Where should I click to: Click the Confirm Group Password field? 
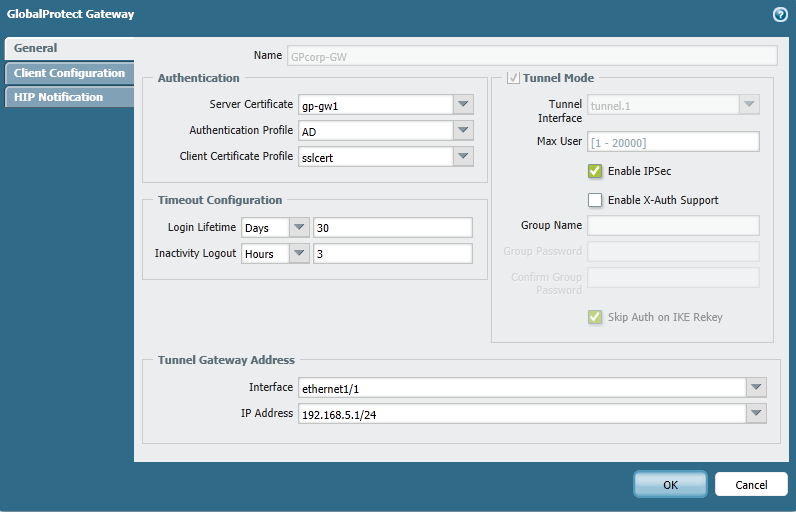pos(673,278)
